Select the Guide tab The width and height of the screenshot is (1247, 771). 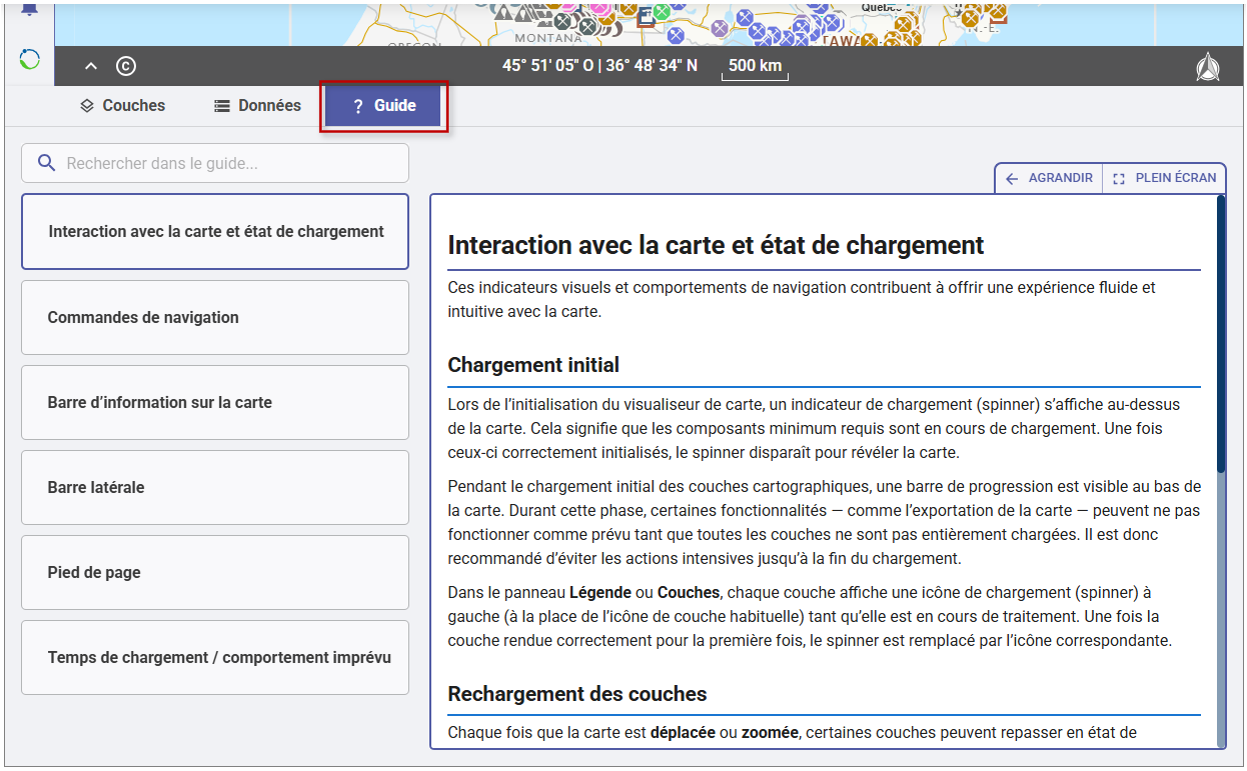pos(384,106)
